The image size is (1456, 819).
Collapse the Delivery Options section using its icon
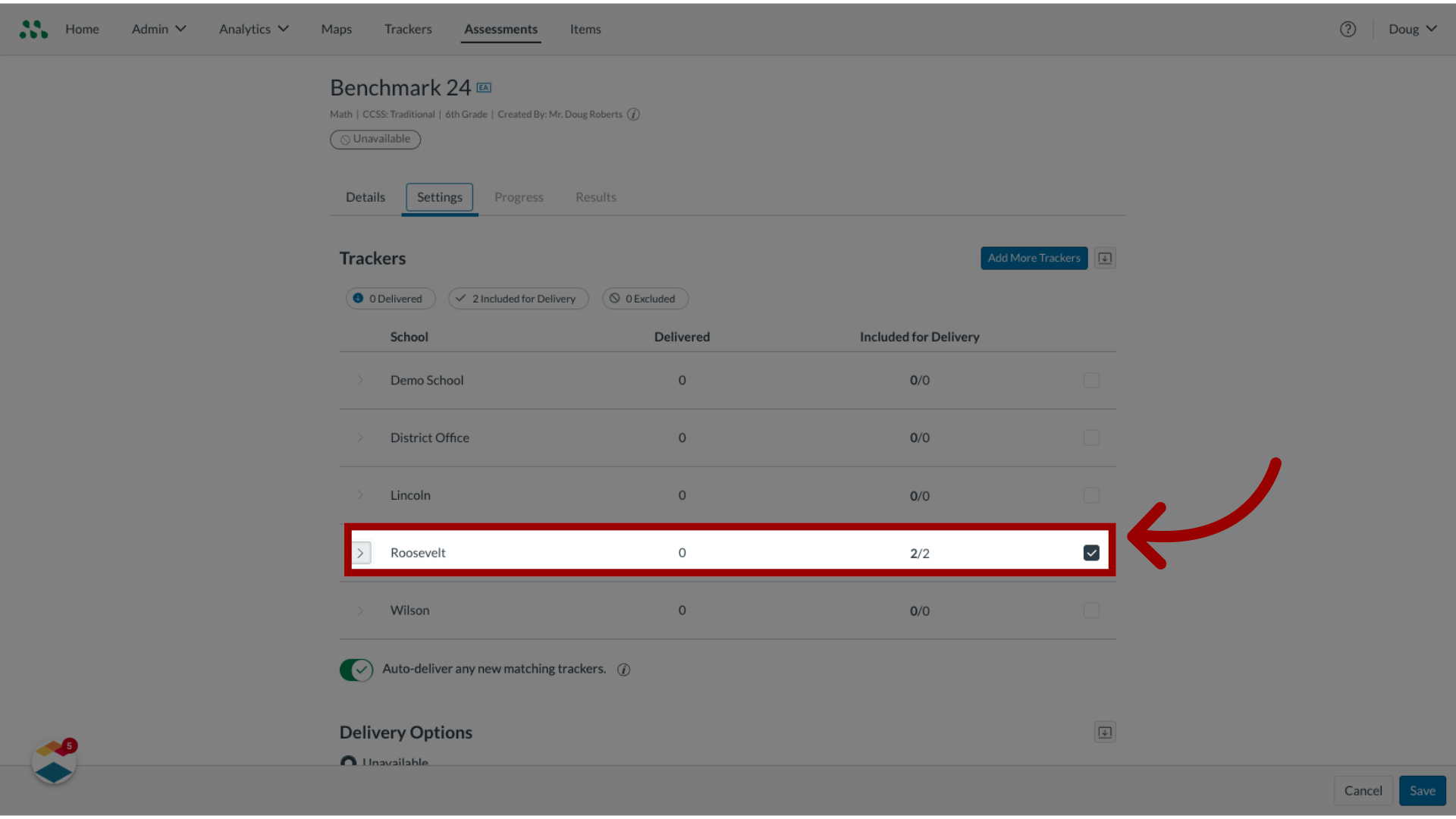tap(1105, 732)
